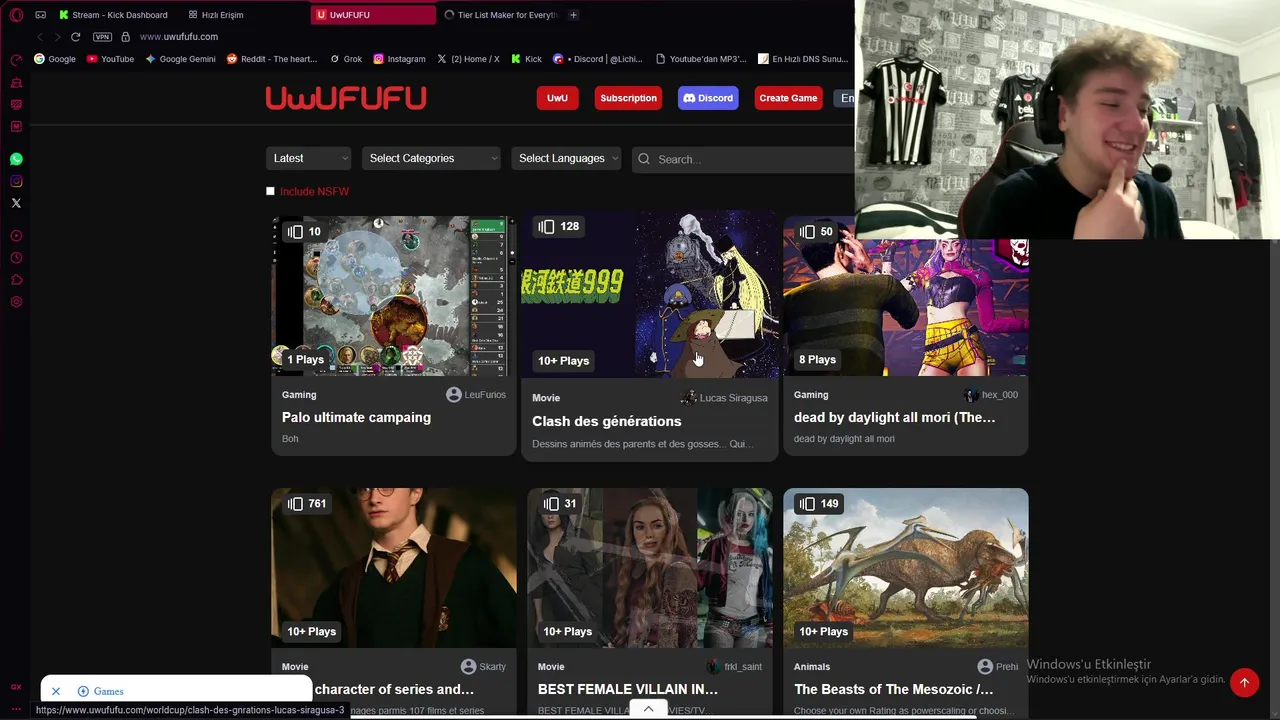
Task: Enable the Include NSFW checkbox
Action: [x=270, y=191]
